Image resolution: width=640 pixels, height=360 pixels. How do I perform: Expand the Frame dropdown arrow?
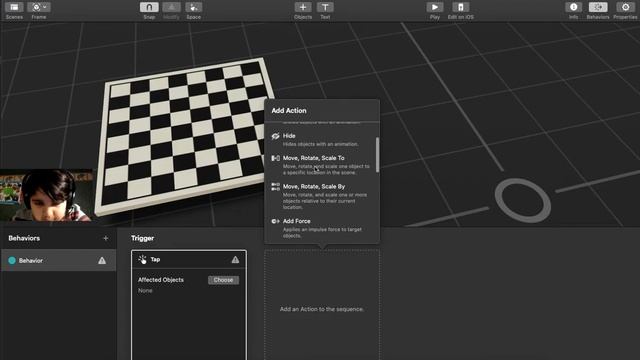[x=45, y=7]
